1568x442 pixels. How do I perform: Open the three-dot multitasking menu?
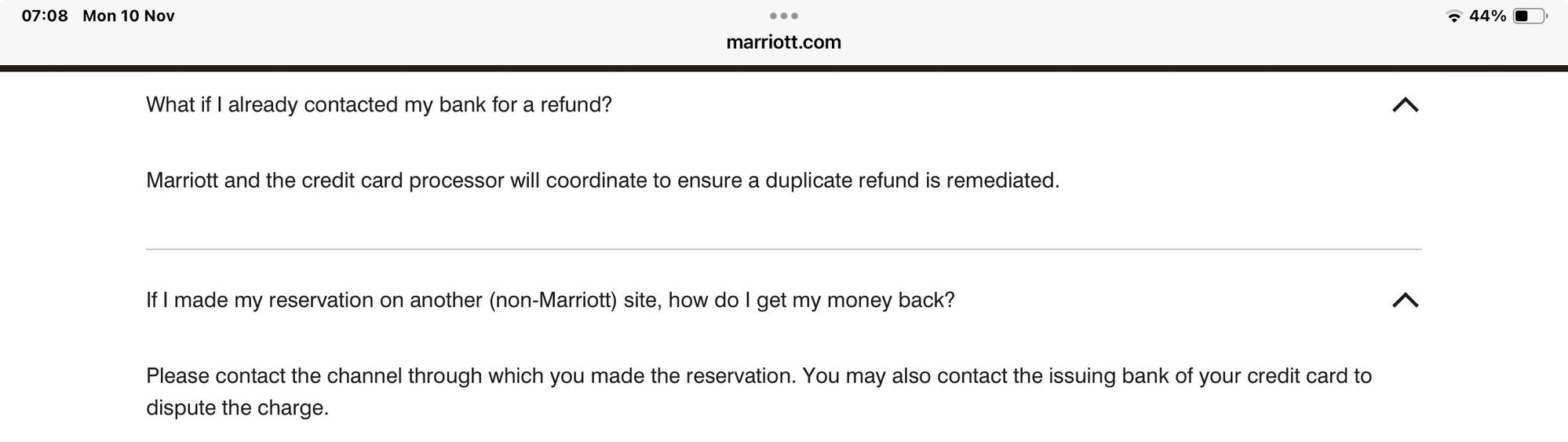click(783, 16)
